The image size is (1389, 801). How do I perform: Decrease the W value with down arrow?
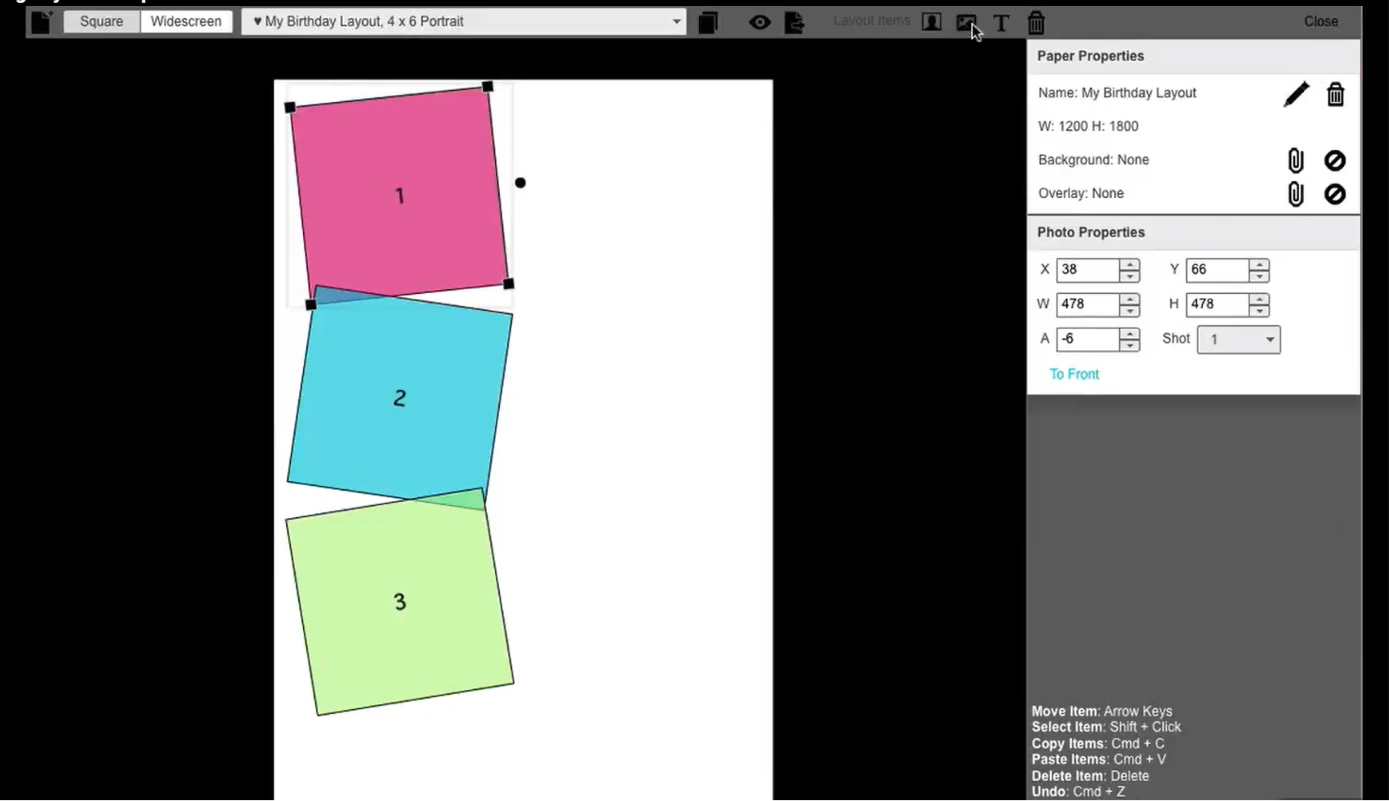(1130, 310)
